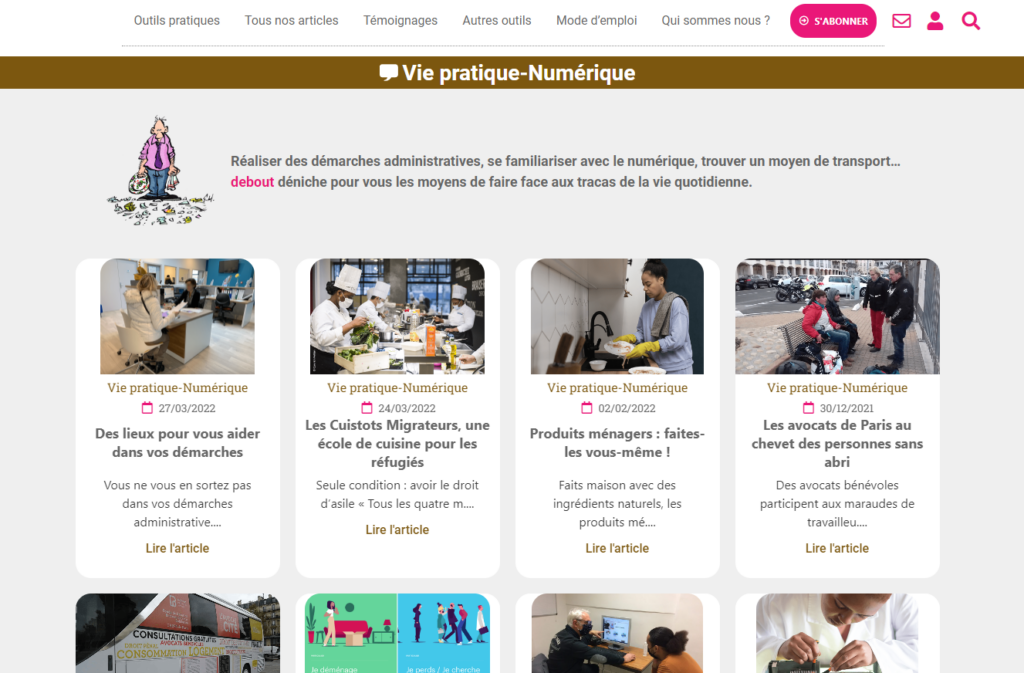1024x673 pixels.
Task: Go to Tous nos articles
Action: click(291, 20)
